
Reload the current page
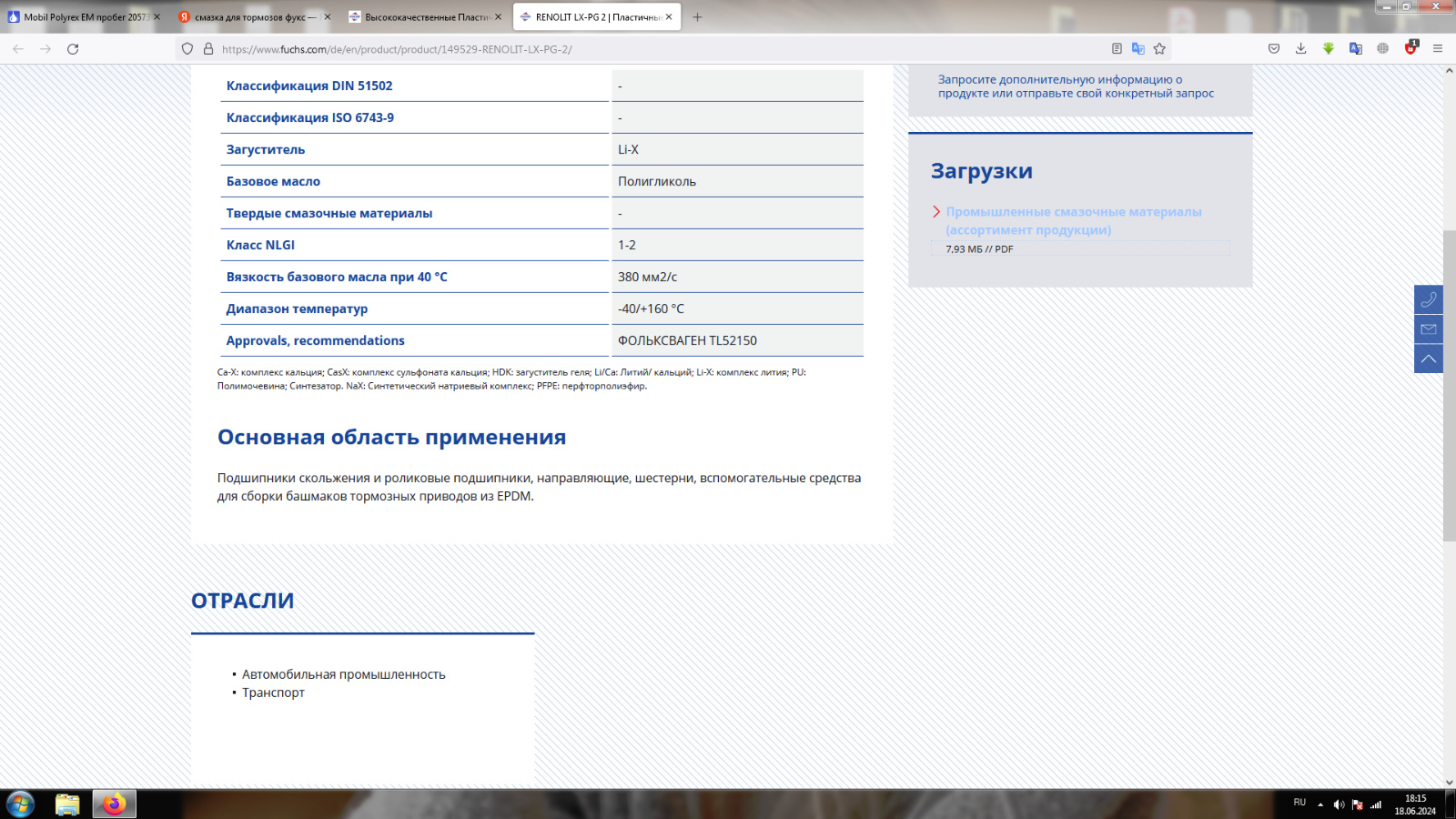73,49
